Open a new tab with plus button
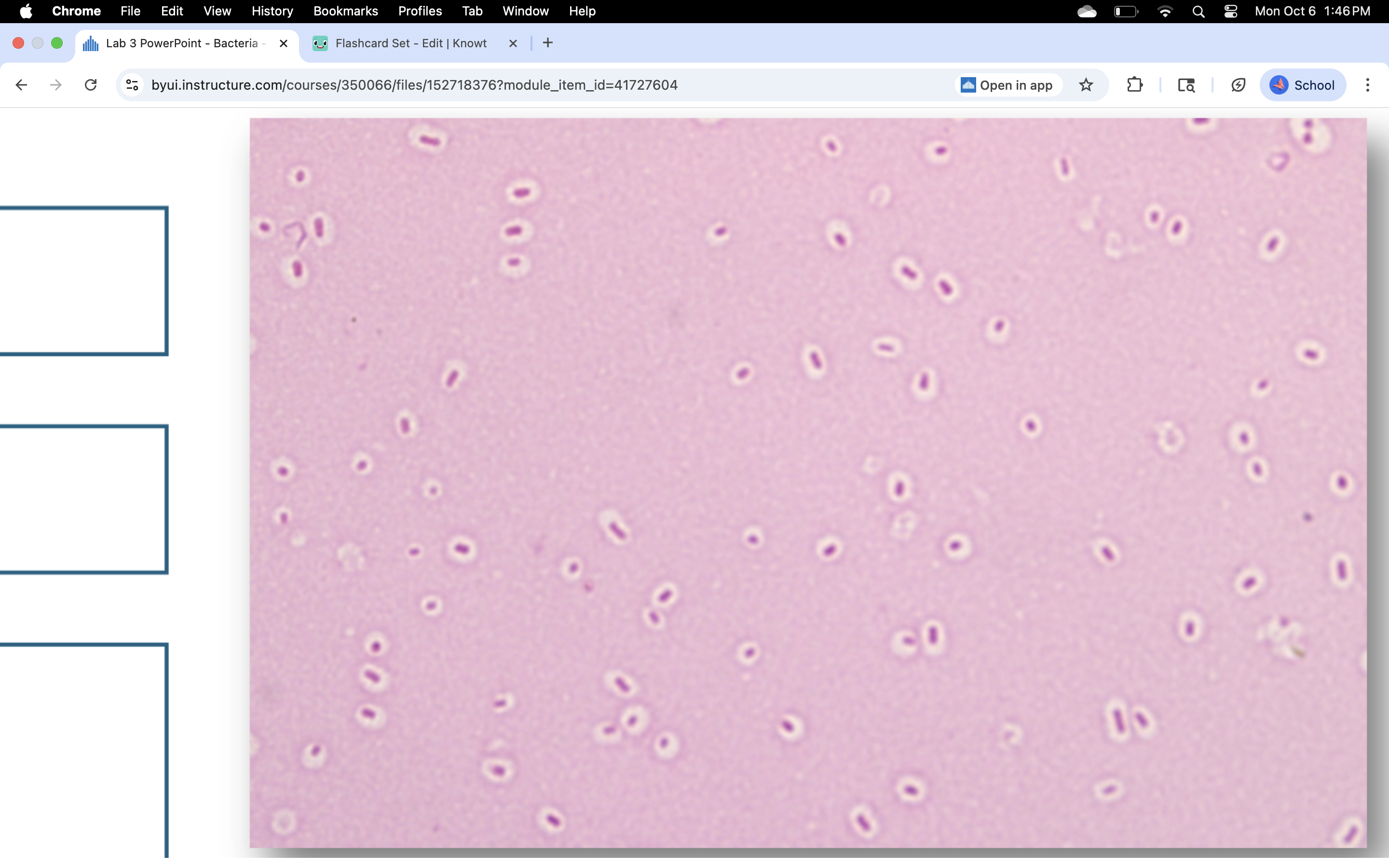1389x868 pixels. pos(547,43)
